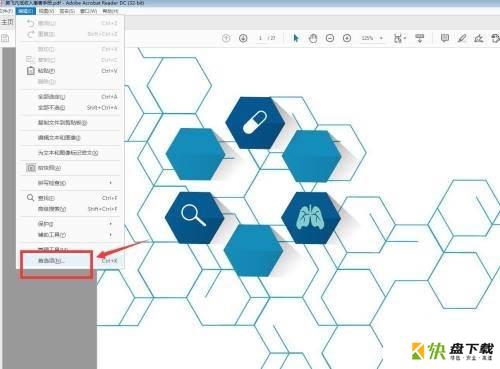
Task: Click the zoom in plus icon
Action: click(347, 38)
